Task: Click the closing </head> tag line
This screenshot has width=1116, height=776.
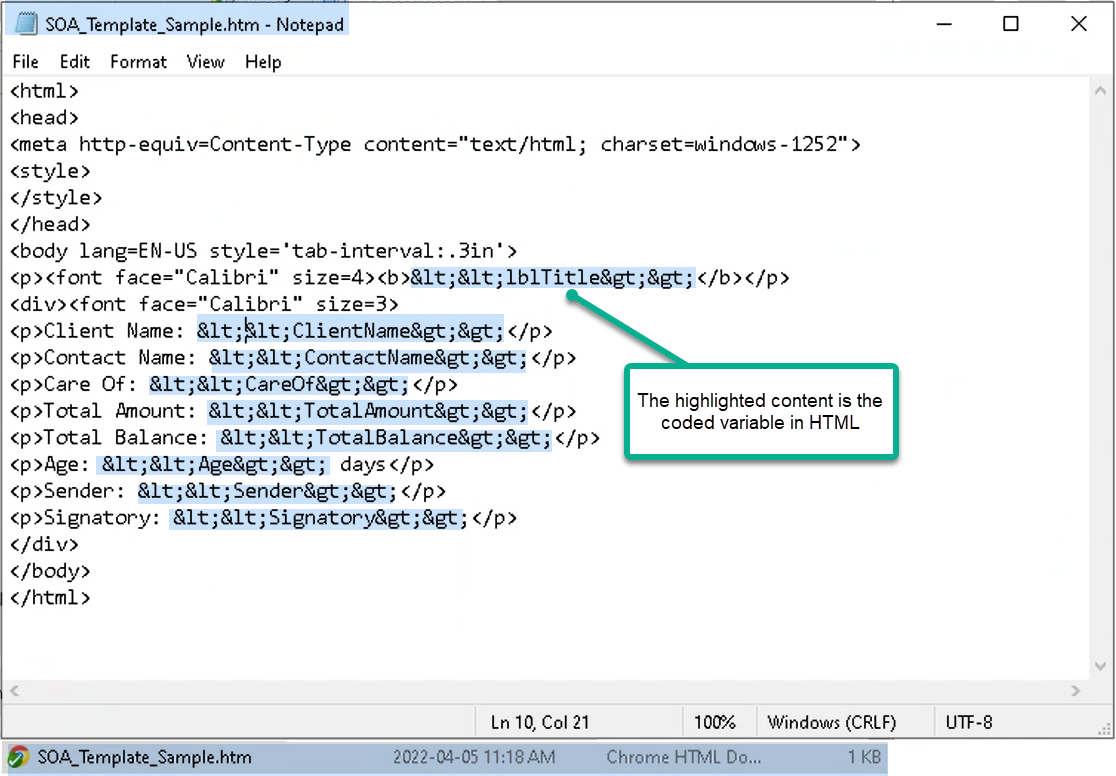Action: (51, 224)
